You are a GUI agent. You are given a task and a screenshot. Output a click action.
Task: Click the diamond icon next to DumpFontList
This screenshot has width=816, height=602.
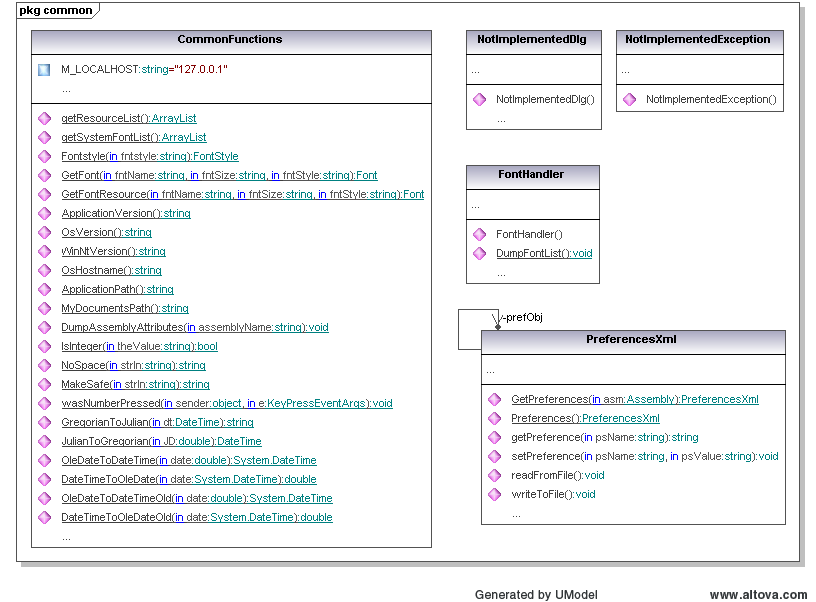(479, 253)
